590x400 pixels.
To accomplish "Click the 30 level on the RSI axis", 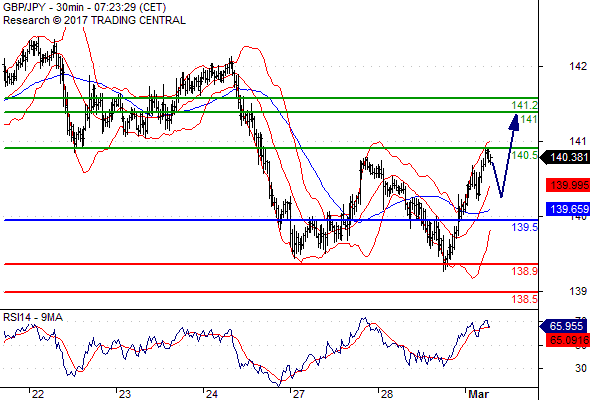I will point(581,368).
